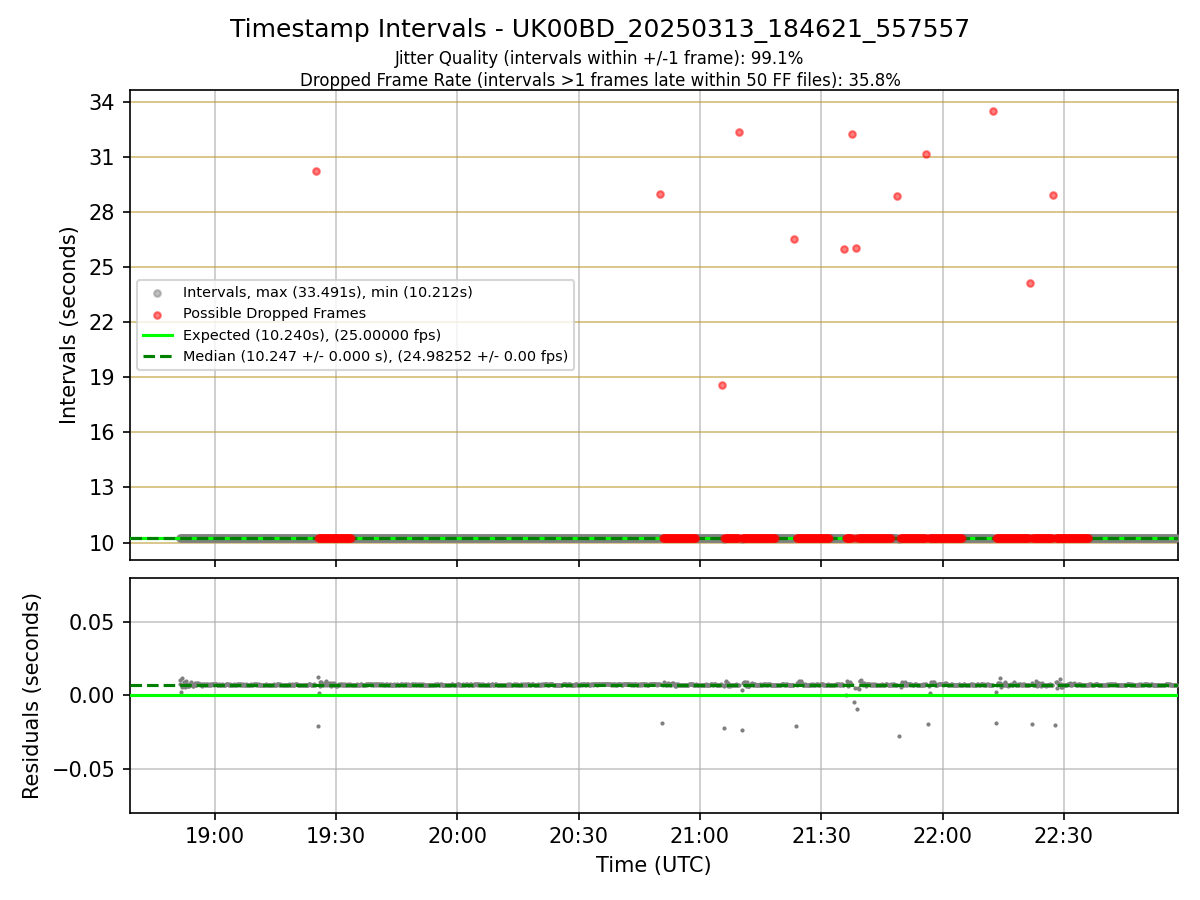This screenshot has width=1200, height=900.
Task: Click the x-axis tick label 22:00
Action: coord(942,836)
